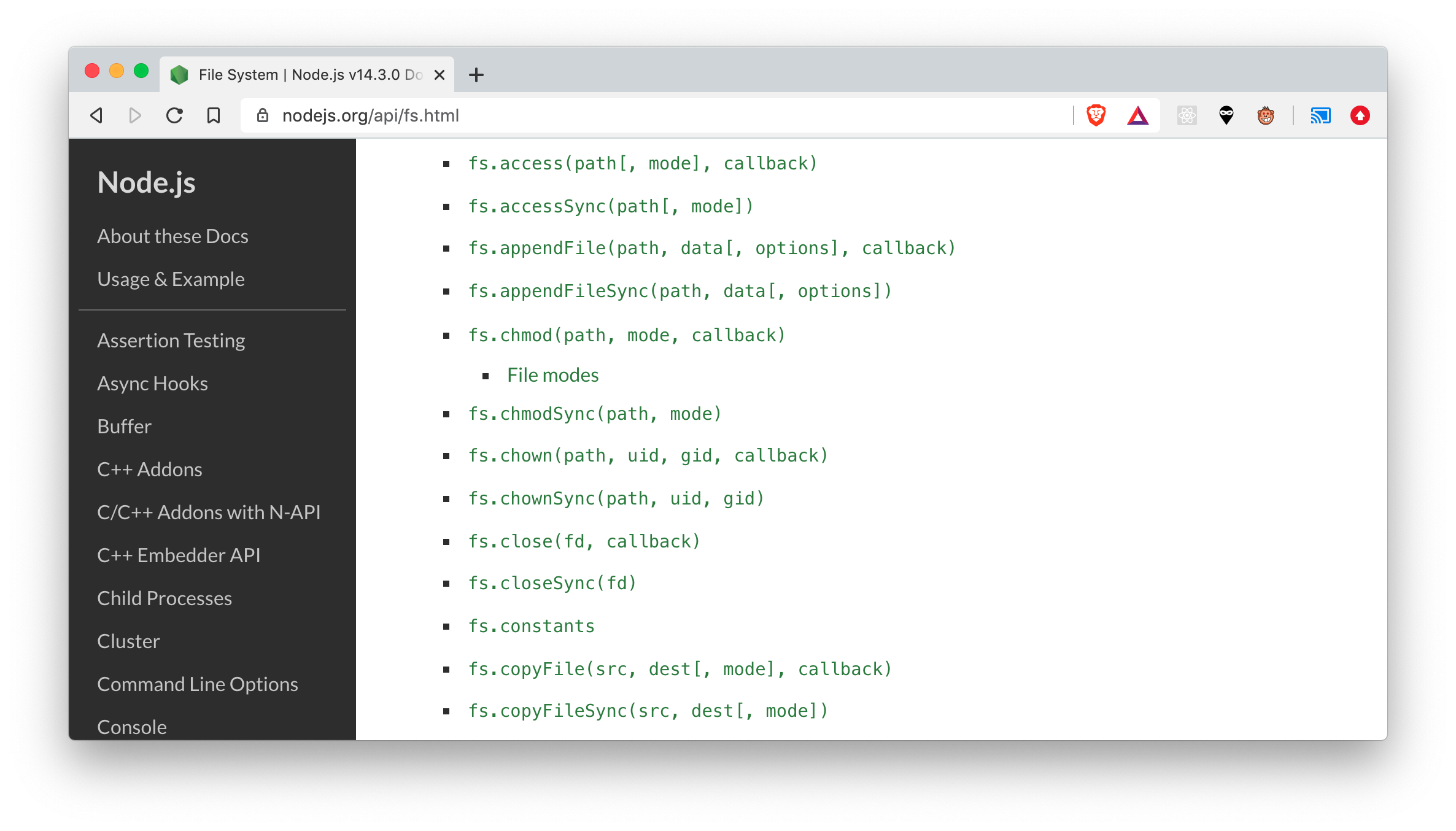Click the cast/screen share icon
Image resolution: width=1456 pixels, height=831 pixels.
pos(1320,115)
